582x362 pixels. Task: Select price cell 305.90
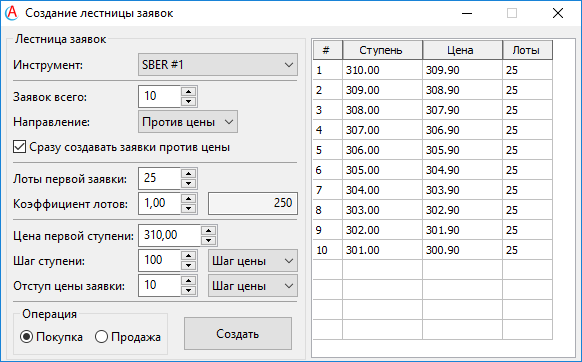(462, 150)
